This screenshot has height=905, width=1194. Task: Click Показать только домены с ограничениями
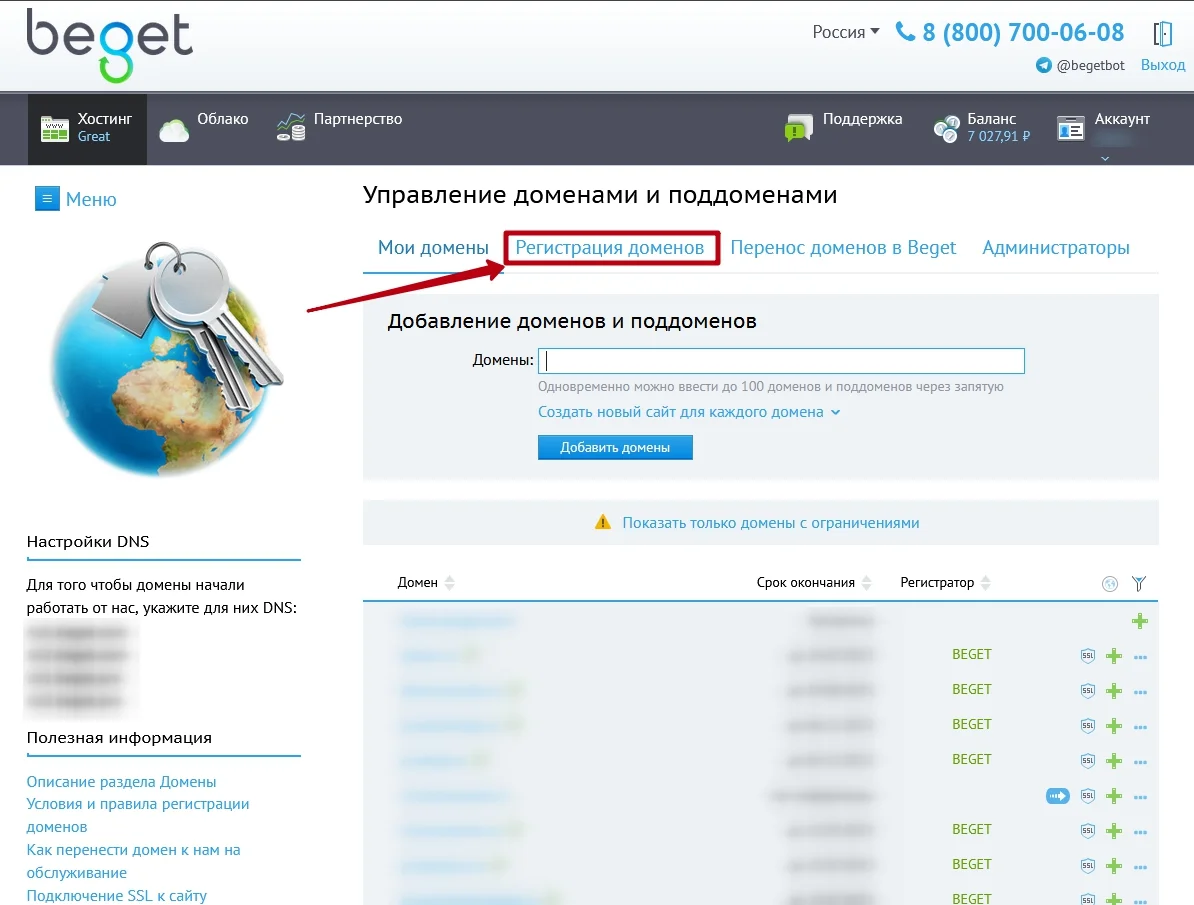pos(771,523)
